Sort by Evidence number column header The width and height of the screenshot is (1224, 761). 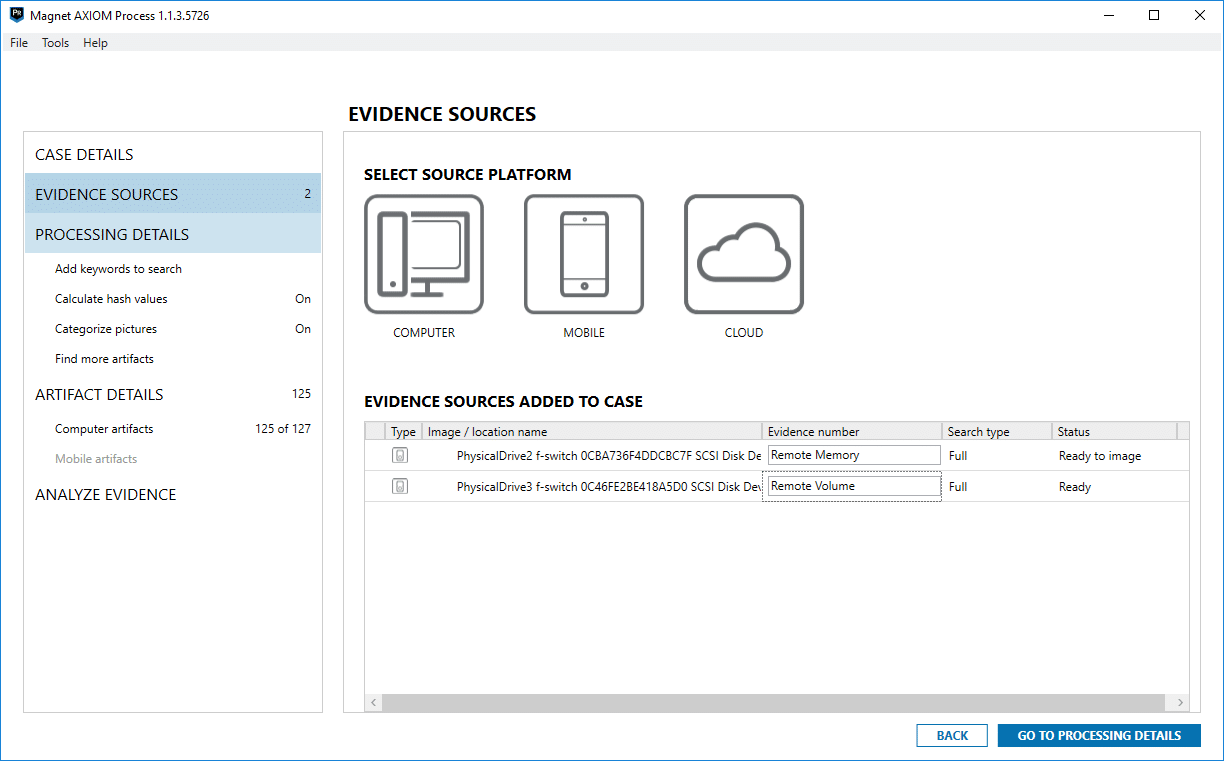[852, 432]
